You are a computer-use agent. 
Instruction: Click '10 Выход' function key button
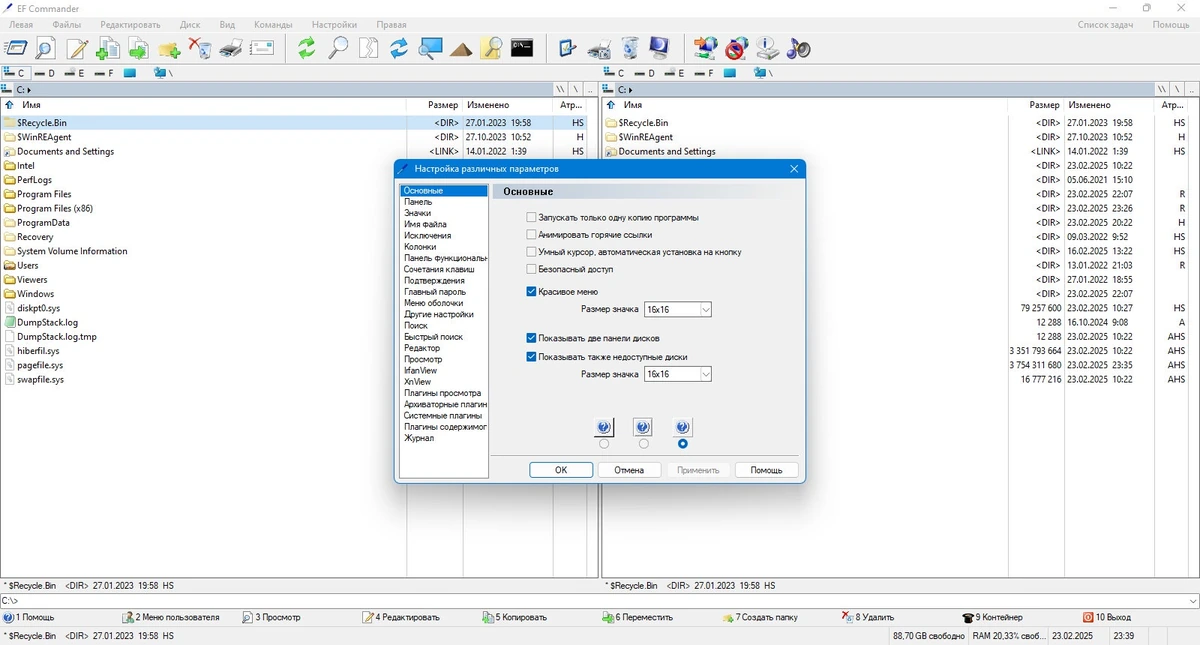click(x=1107, y=617)
